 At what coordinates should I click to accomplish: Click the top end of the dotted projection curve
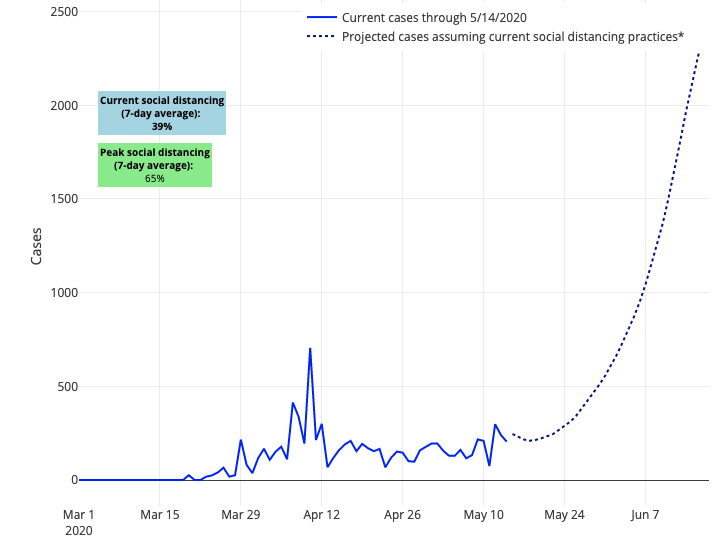(698, 53)
